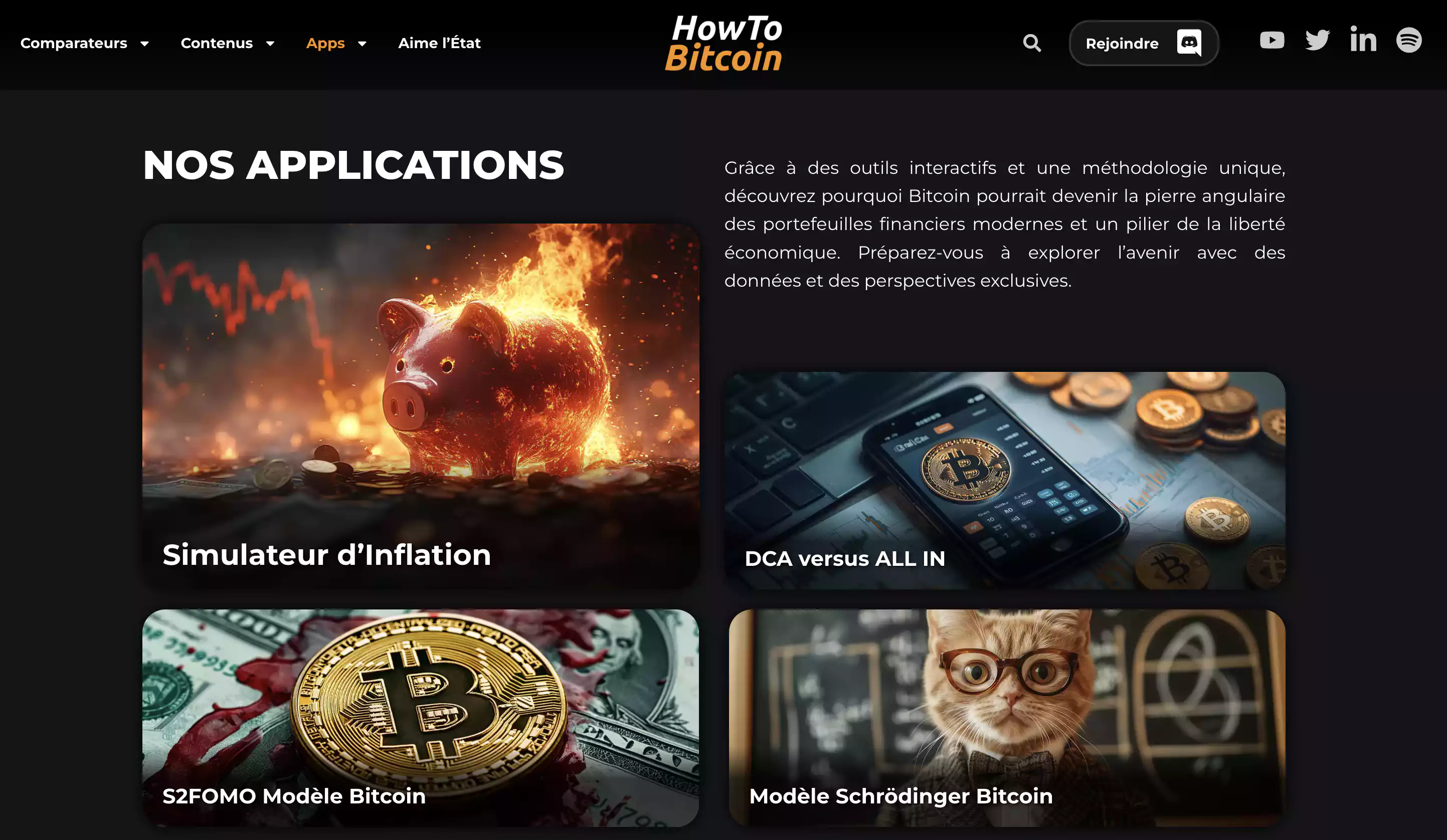Expand the Contenus dropdown arrow
The width and height of the screenshot is (1447, 840).
click(x=270, y=44)
